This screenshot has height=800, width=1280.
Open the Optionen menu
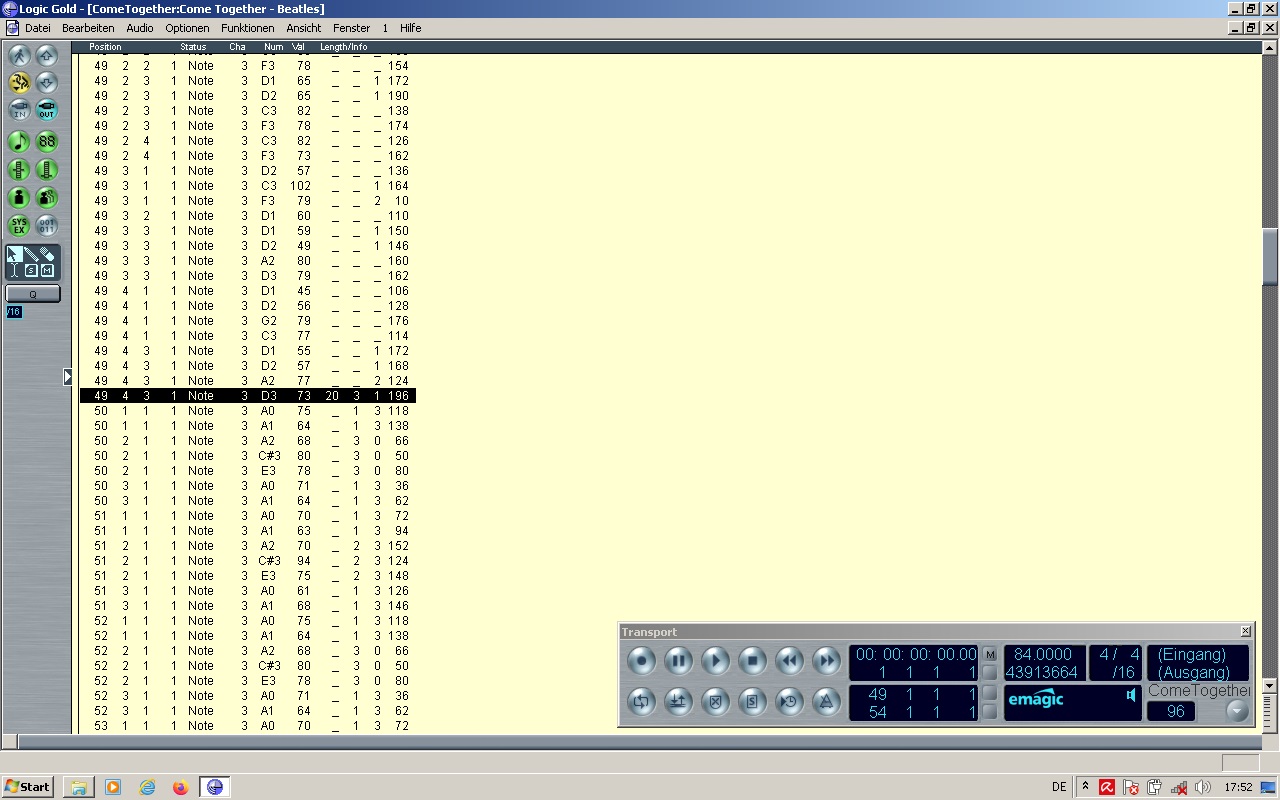[x=187, y=28]
